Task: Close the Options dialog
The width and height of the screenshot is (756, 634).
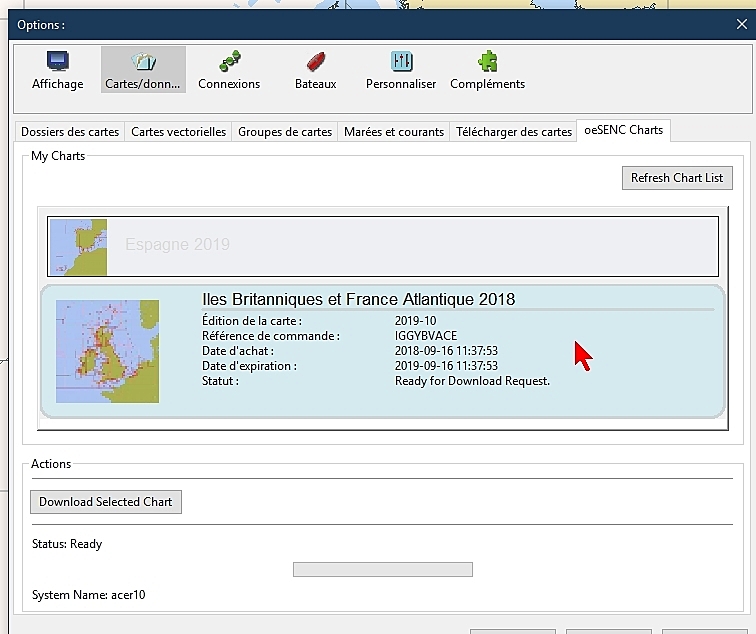Action: click(742, 24)
